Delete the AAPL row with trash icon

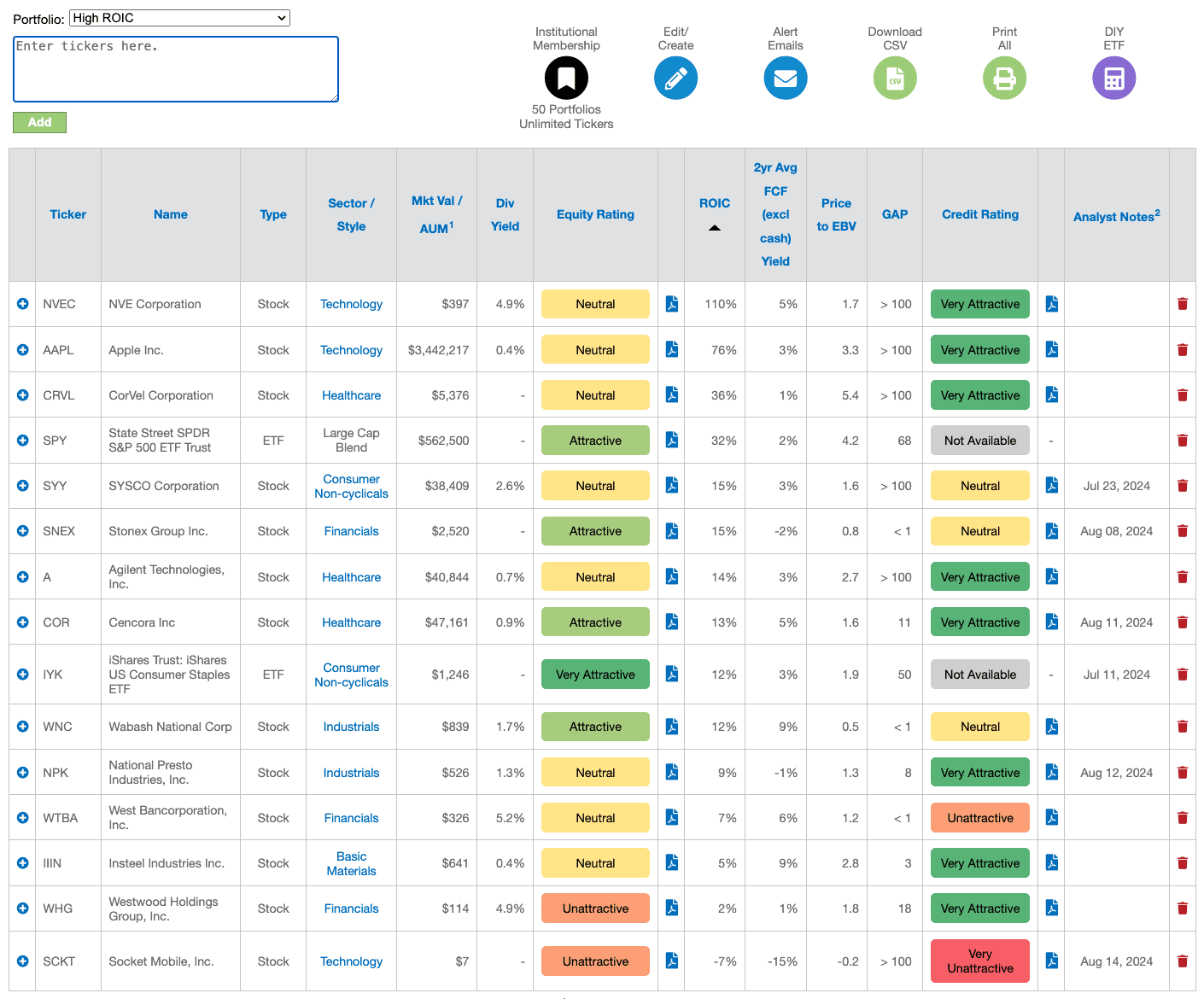(x=1183, y=349)
